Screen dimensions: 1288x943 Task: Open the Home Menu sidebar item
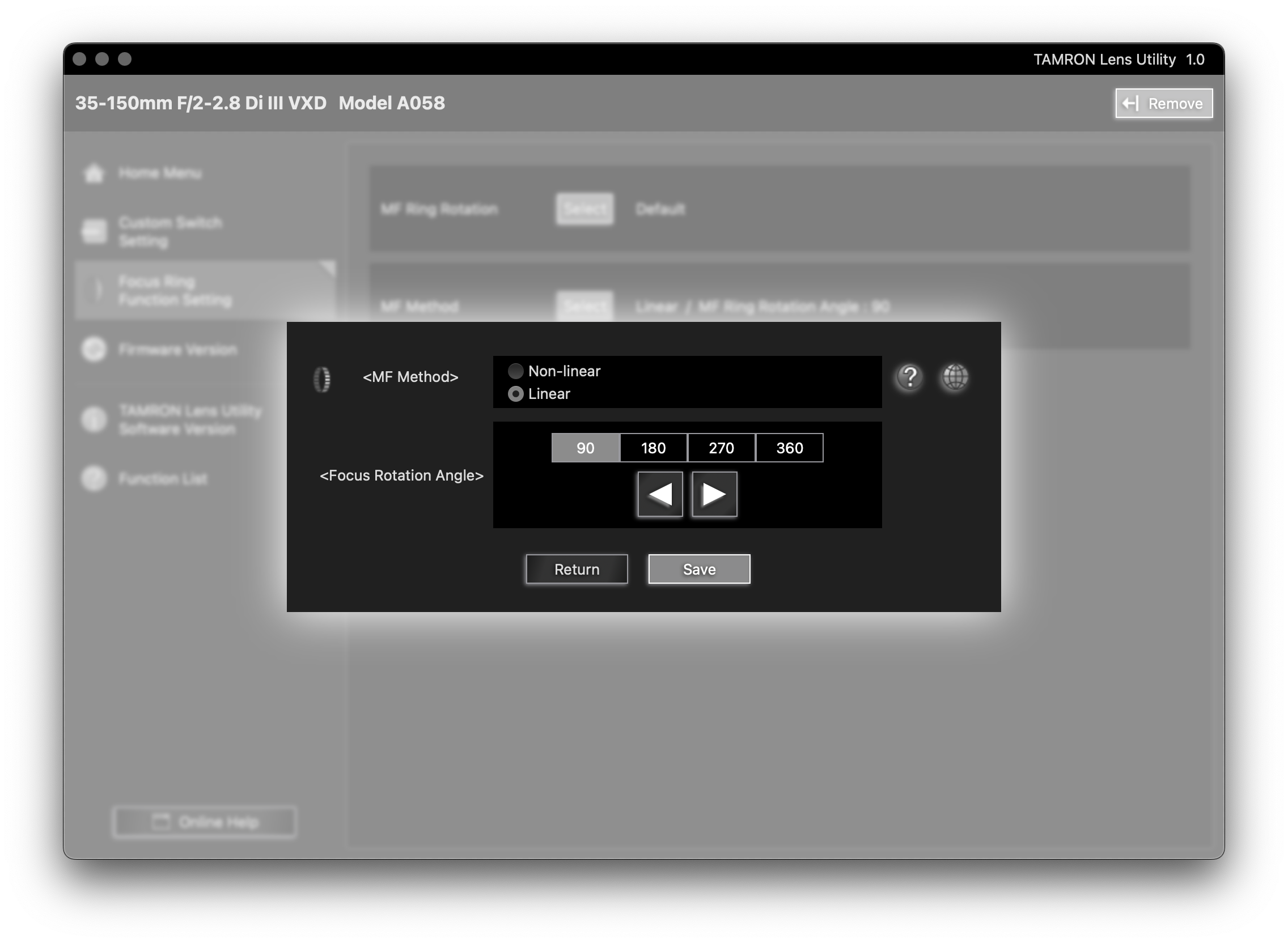tap(159, 173)
